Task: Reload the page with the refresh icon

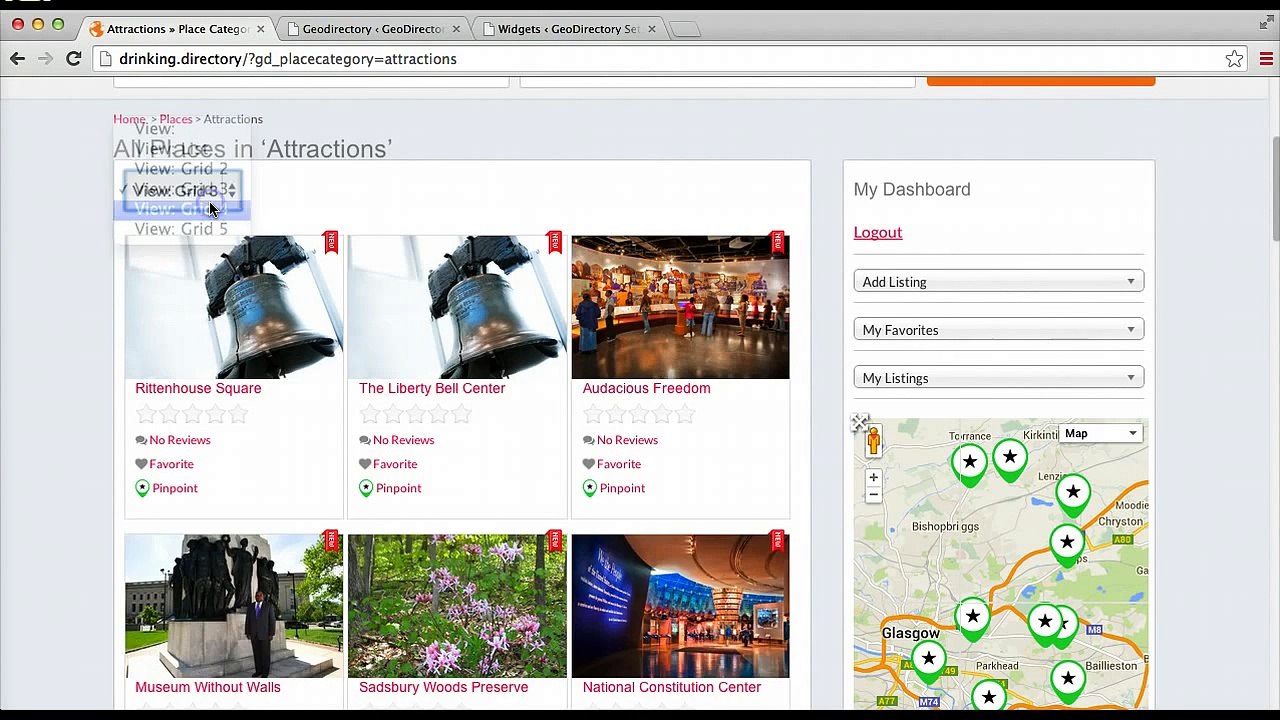Action: pos(73,59)
